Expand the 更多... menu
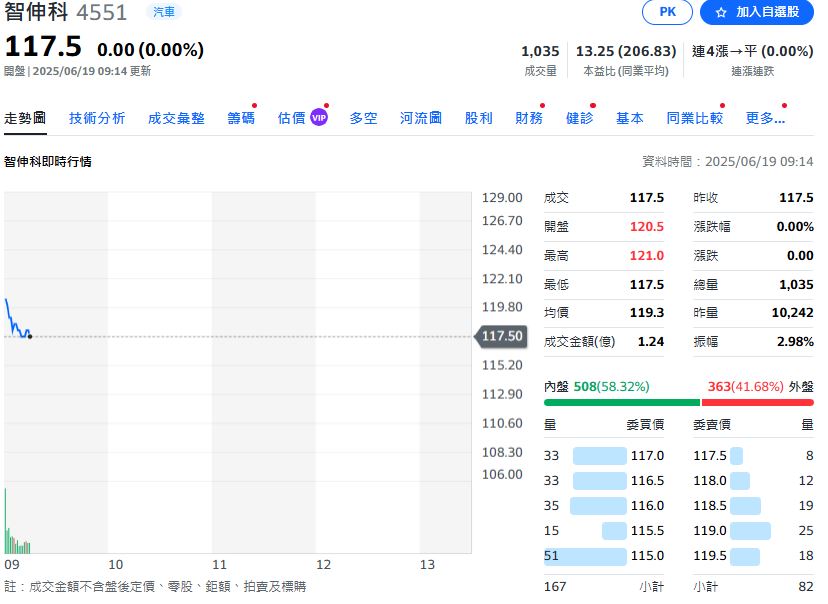This screenshot has height=604, width=828. tap(765, 118)
